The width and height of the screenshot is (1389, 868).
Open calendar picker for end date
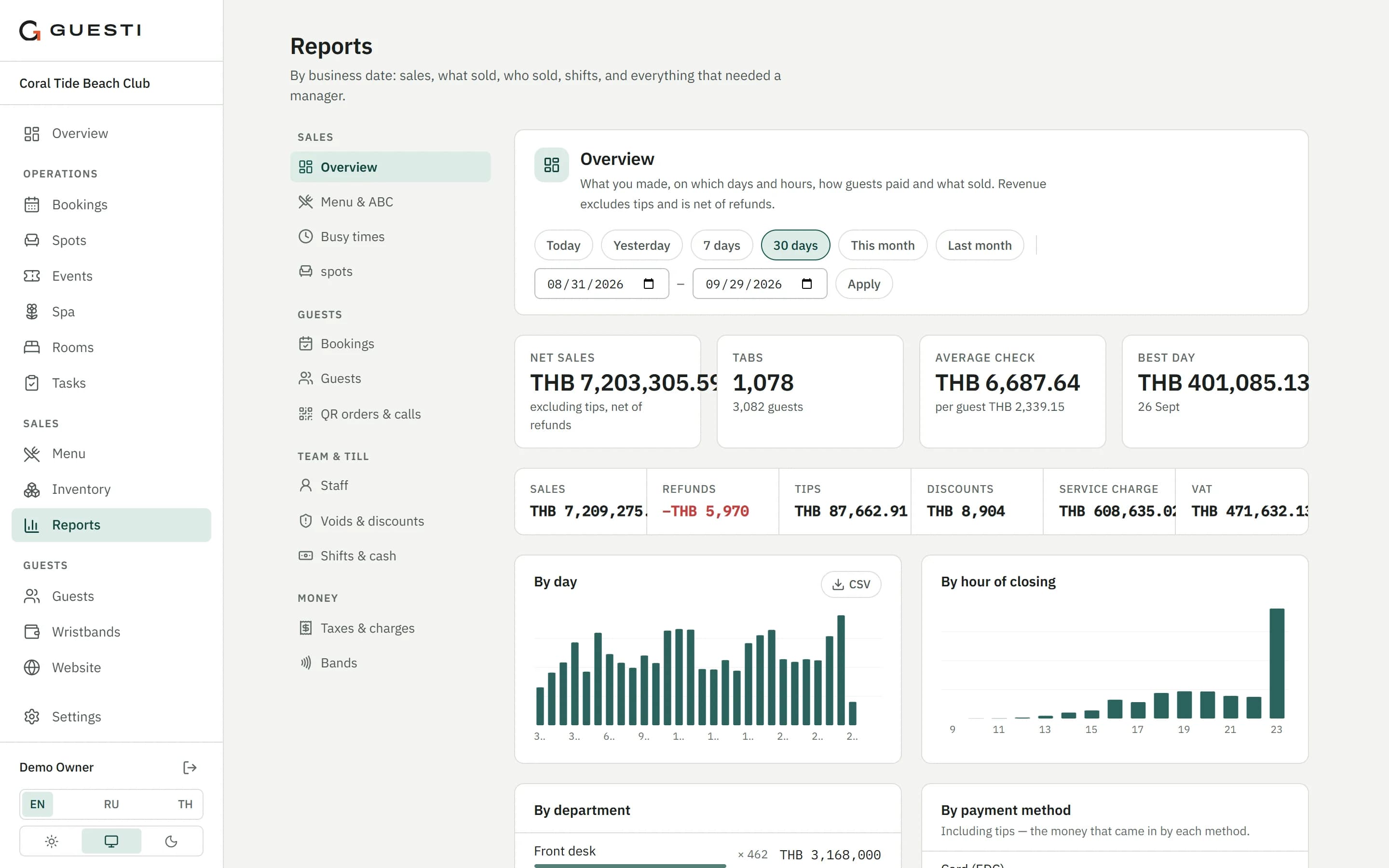pyautogui.click(x=806, y=284)
